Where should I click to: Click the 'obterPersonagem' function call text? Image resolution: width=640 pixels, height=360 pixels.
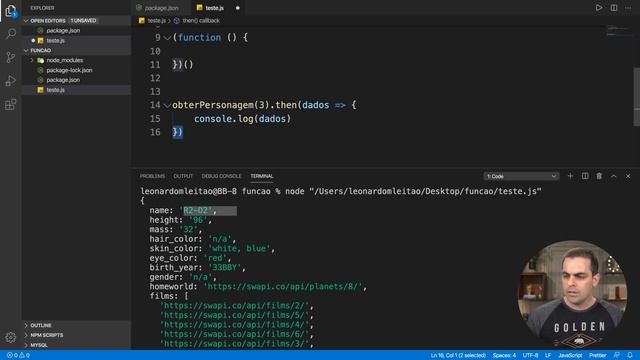(213, 105)
